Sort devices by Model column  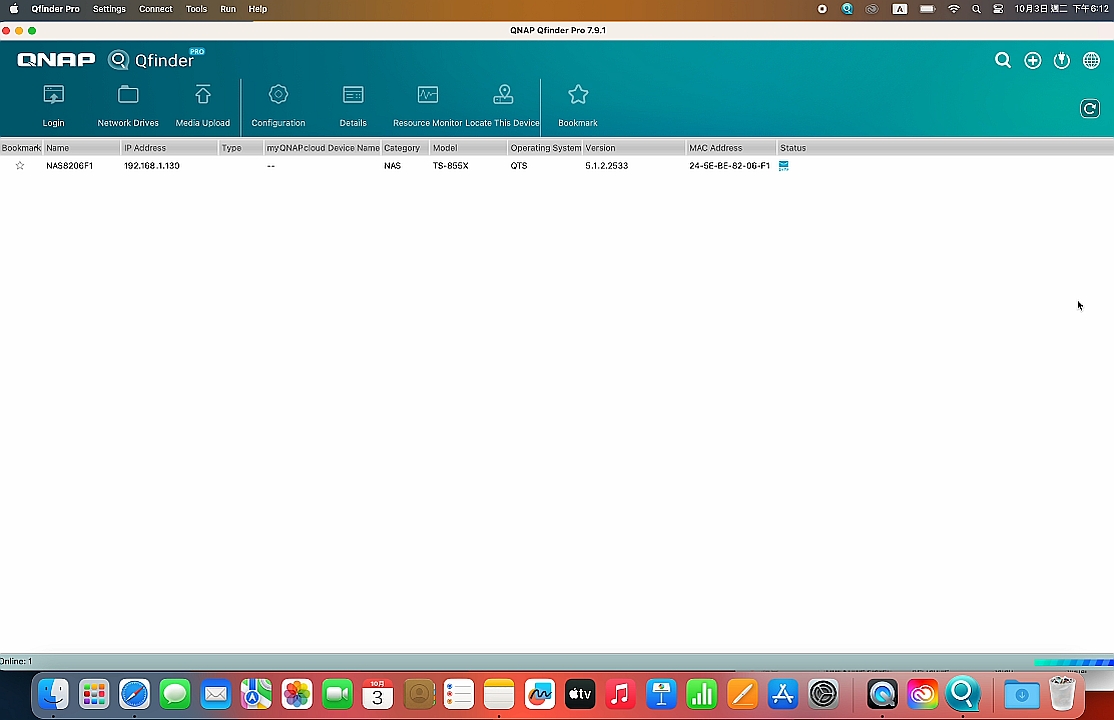pos(444,148)
